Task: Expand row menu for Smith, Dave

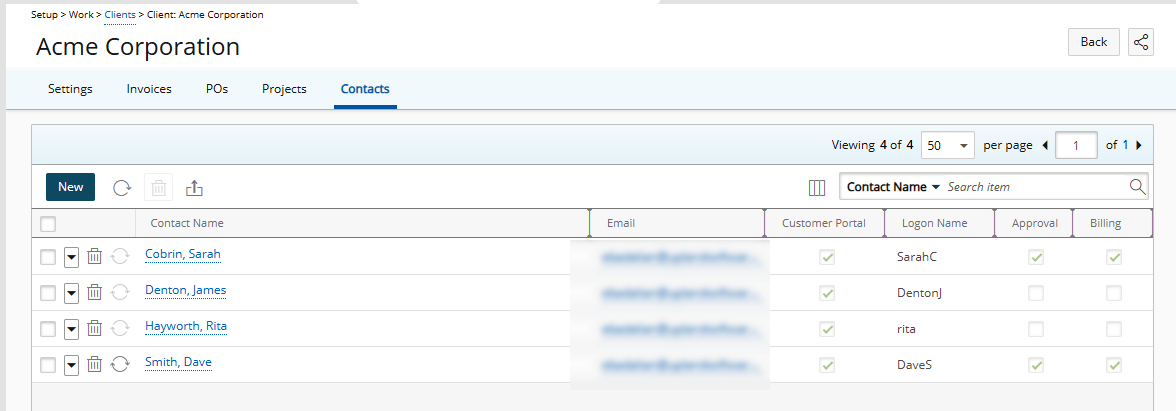Action: point(71,365)
